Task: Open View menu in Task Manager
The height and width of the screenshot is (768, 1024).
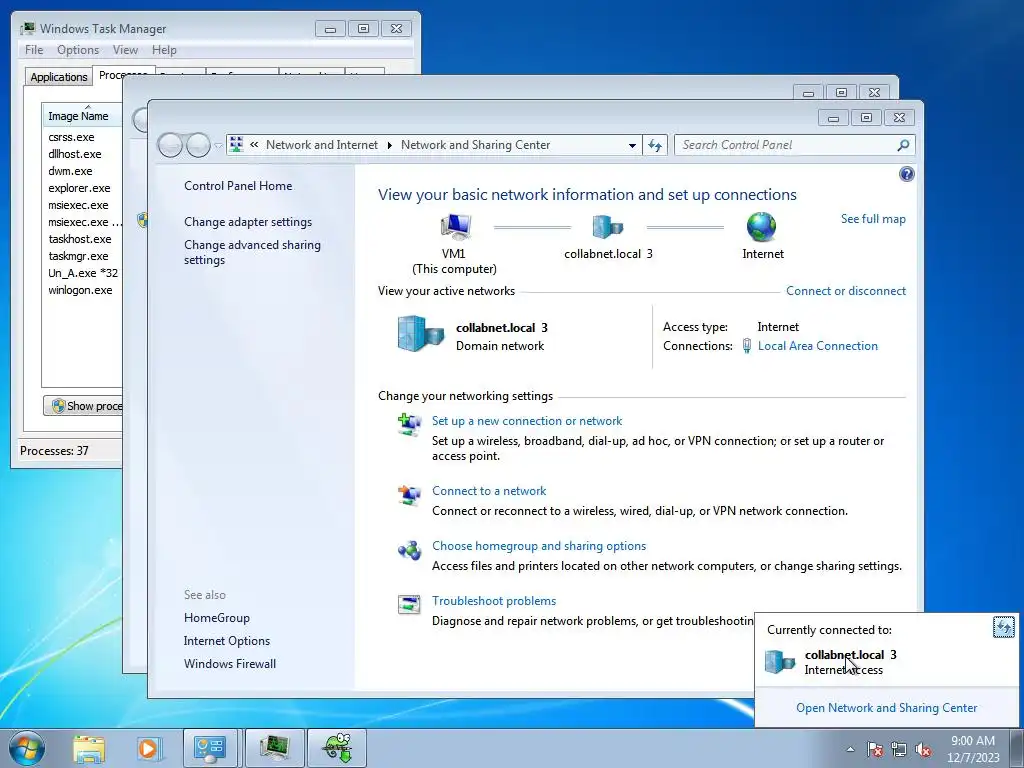Action: point(125,50)
